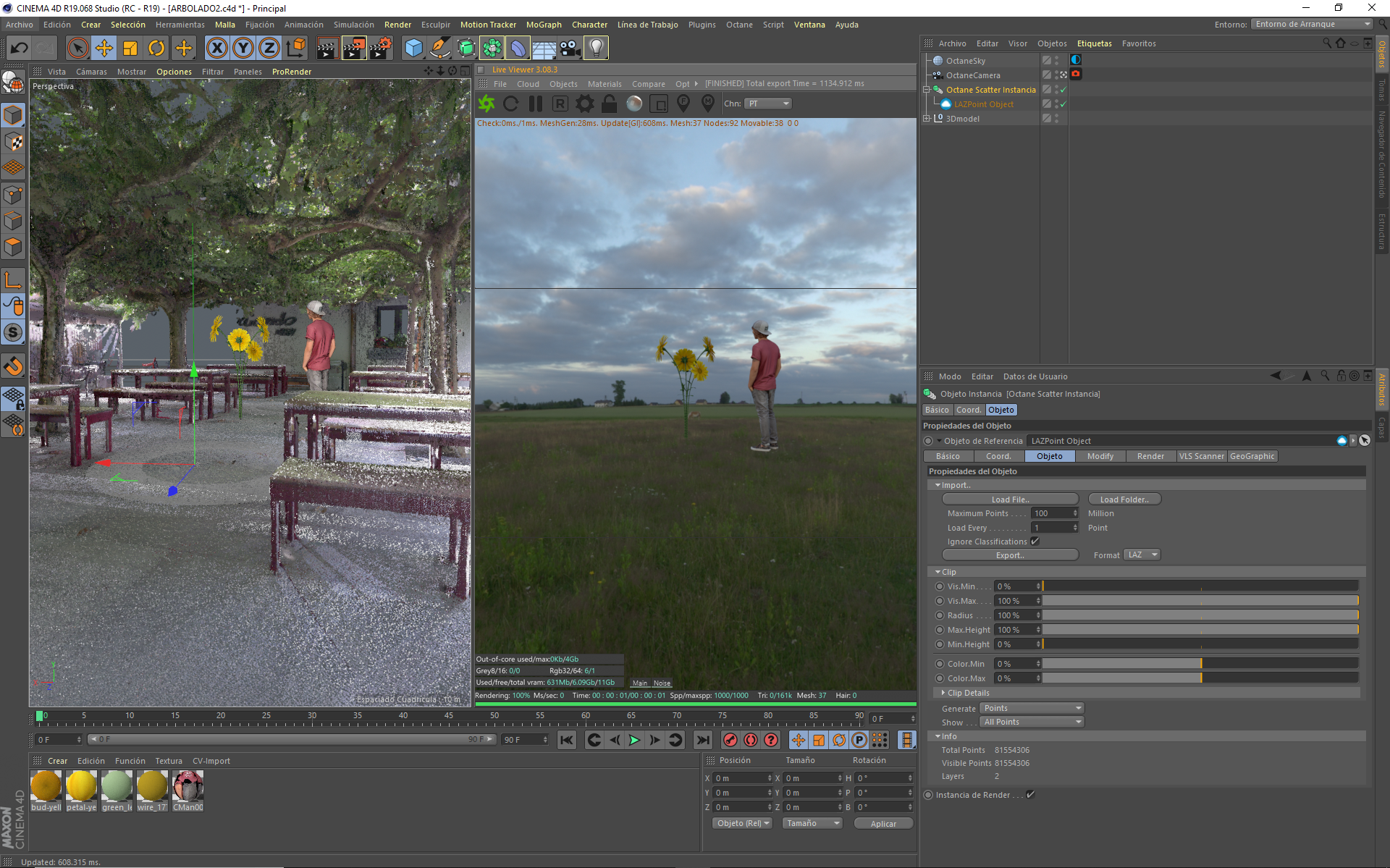Click the Octane Live Viewer start icon
The height and width of the screenshot is (868, 1390).
[486, 104]
